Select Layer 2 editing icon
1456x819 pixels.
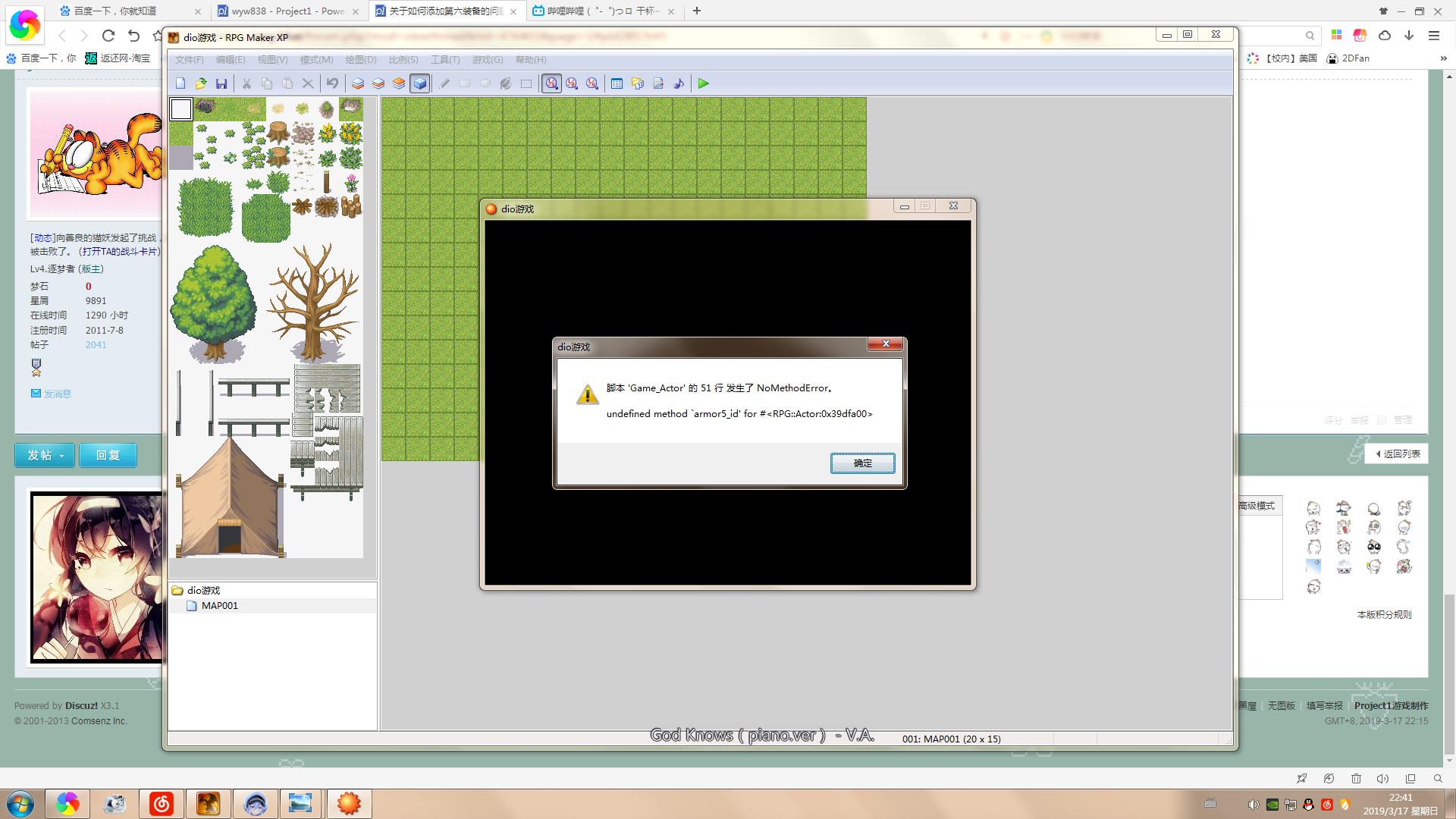tap(378, 83)
